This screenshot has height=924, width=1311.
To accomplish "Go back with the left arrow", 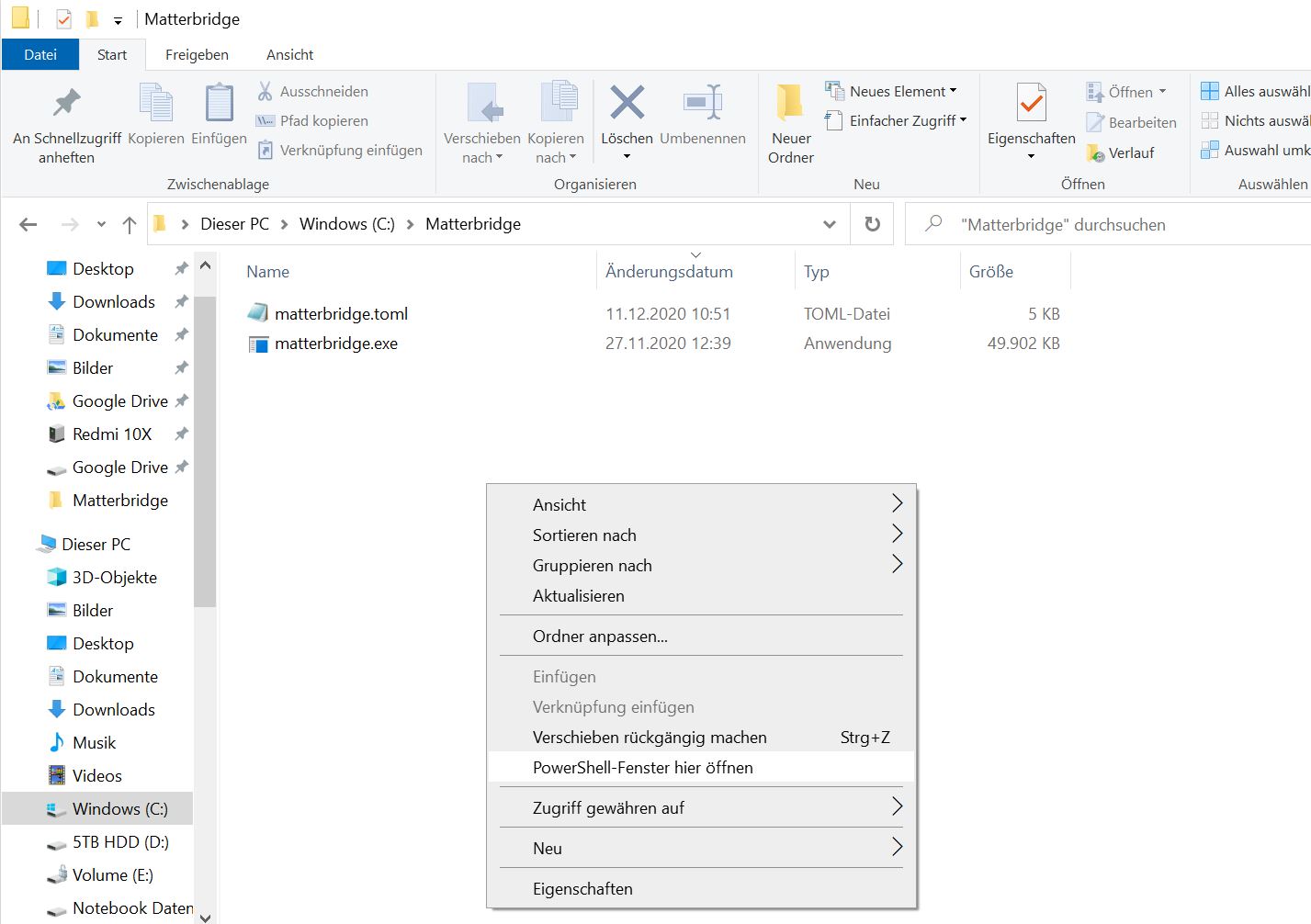I will pos(28,224).
